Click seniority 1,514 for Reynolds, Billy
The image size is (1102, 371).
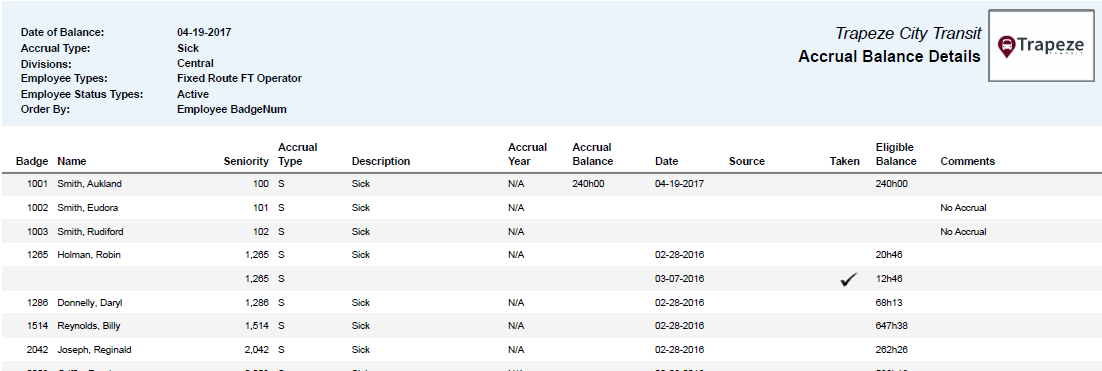[x=257, y=326]
